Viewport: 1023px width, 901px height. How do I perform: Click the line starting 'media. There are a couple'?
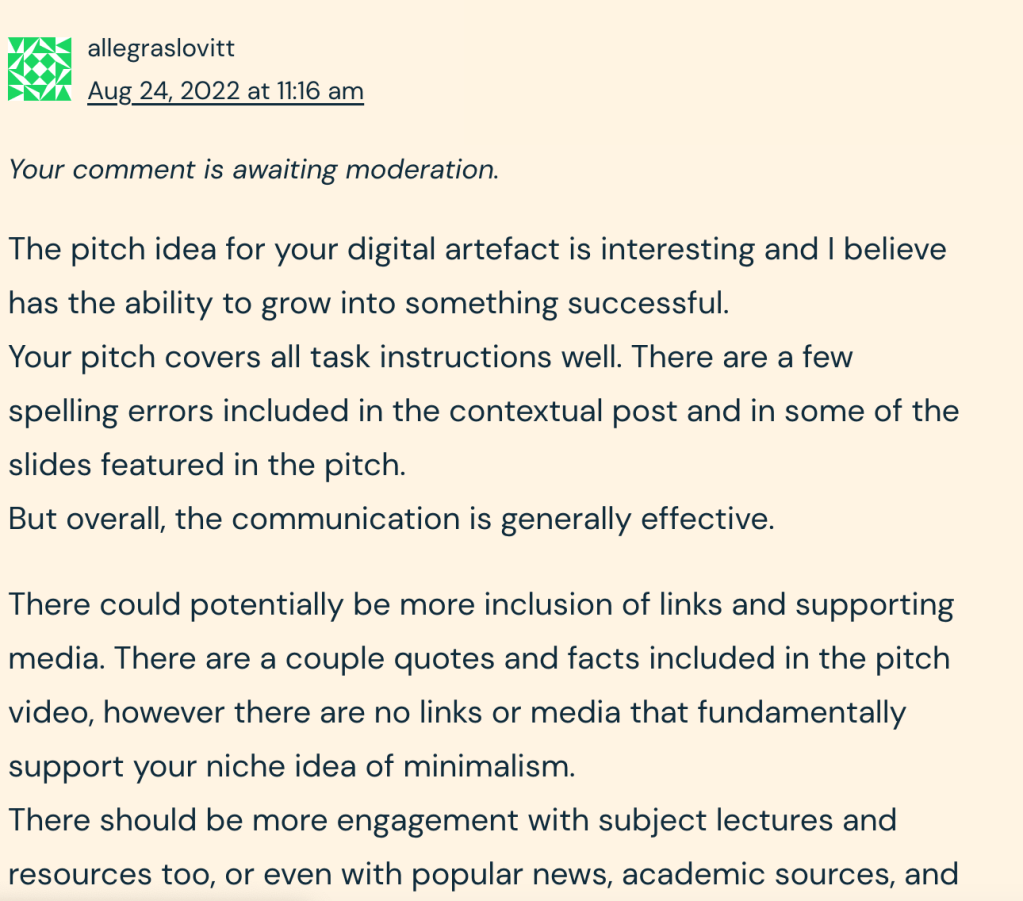tap(479, 658)
